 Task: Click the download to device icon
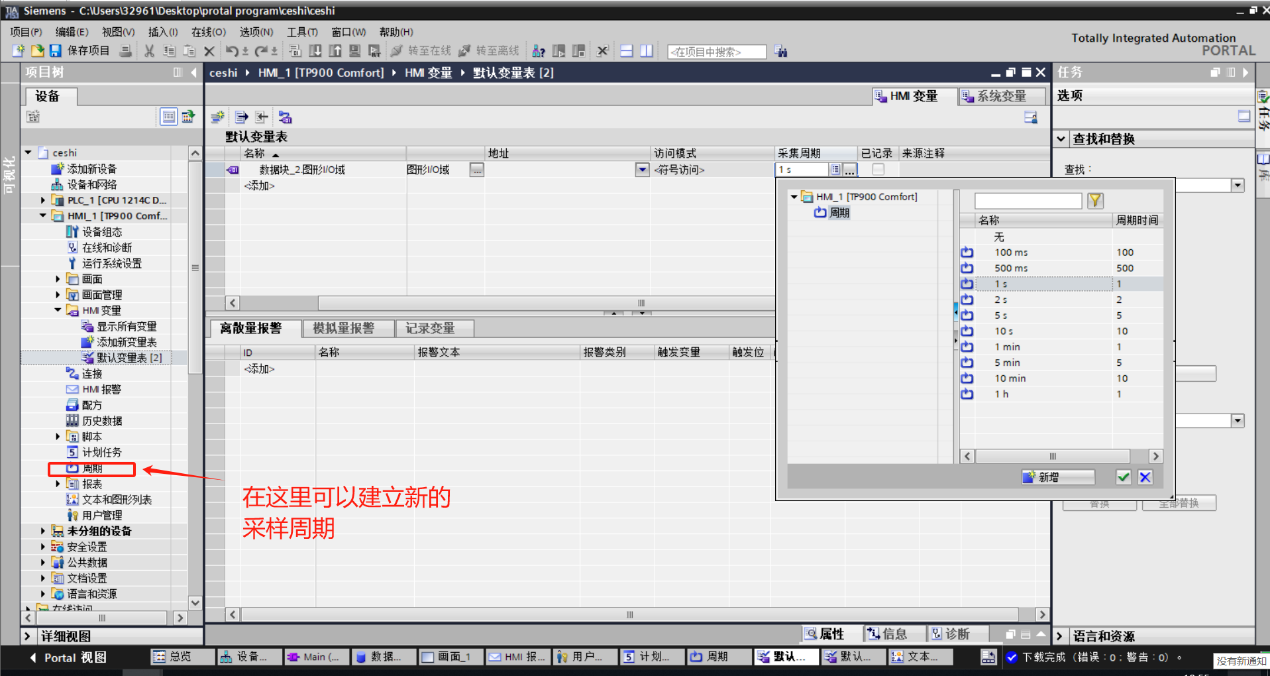tap(314, 51)
